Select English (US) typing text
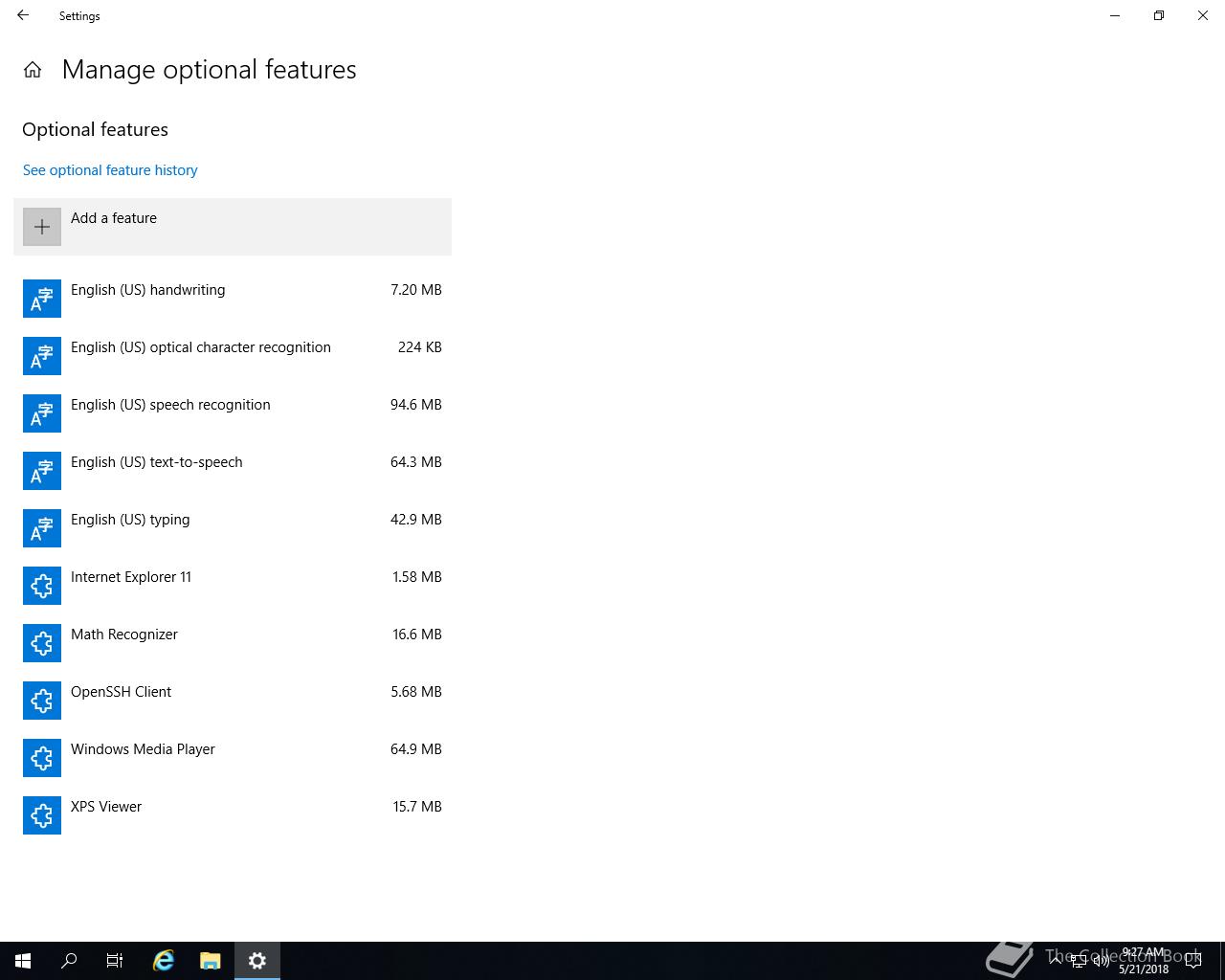The image size is (1225, 980). tap(130, 520)
